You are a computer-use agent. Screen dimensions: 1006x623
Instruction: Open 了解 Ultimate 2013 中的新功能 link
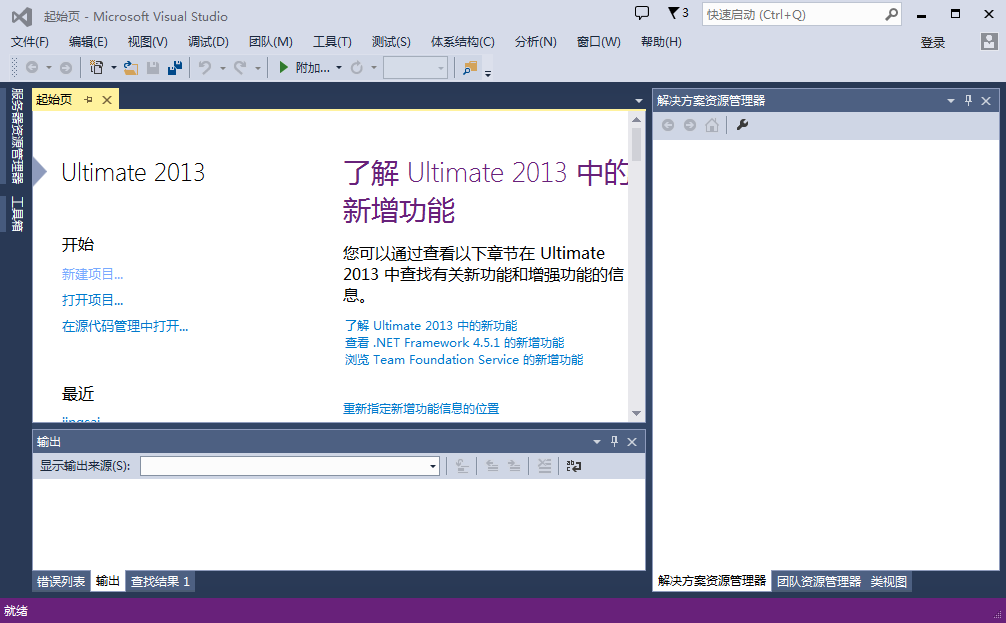(431, 325)
